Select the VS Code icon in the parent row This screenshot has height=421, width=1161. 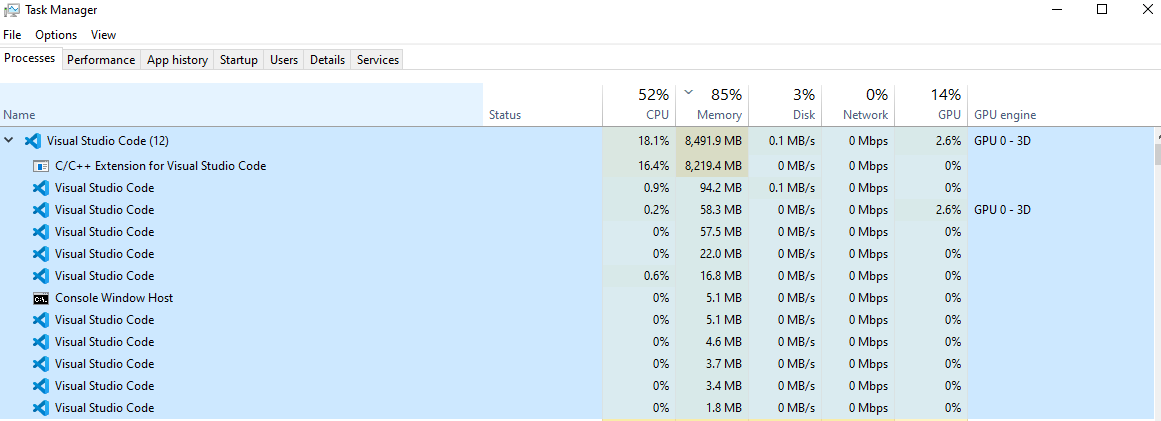pos(32,141)
